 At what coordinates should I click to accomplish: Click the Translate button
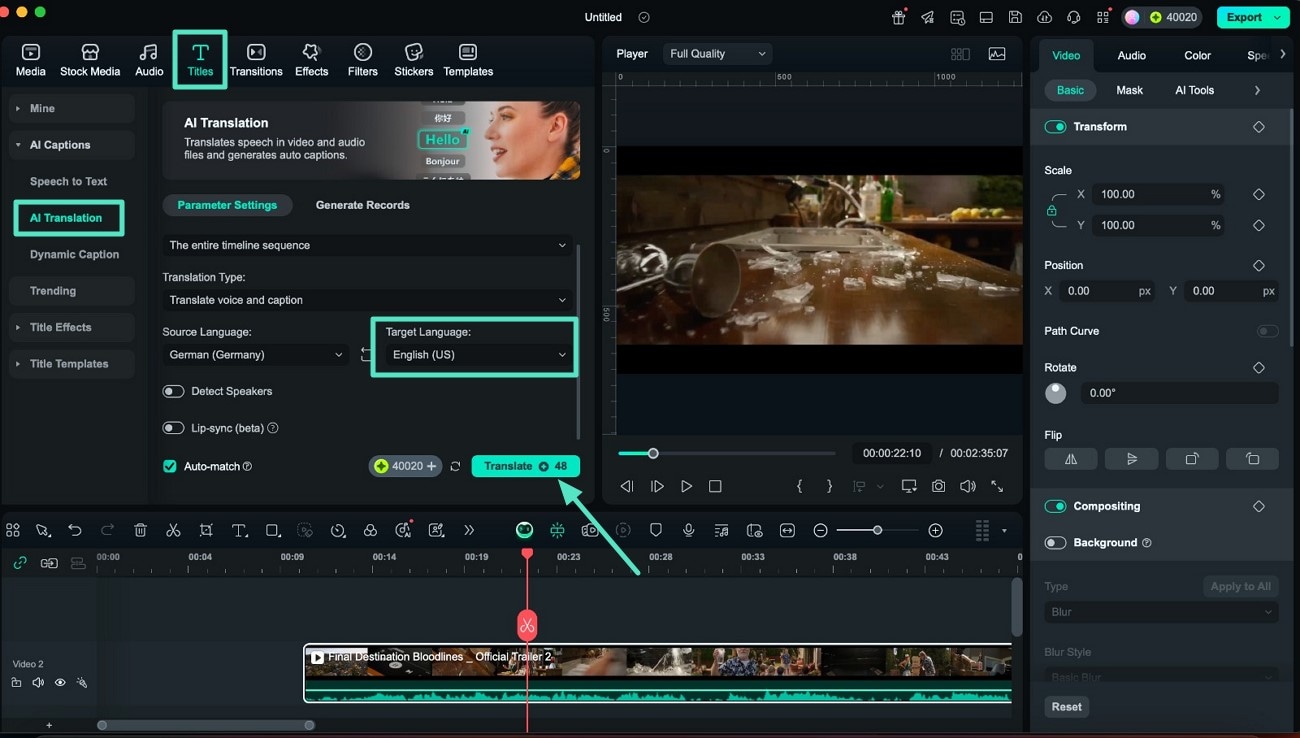coord(525,467)
